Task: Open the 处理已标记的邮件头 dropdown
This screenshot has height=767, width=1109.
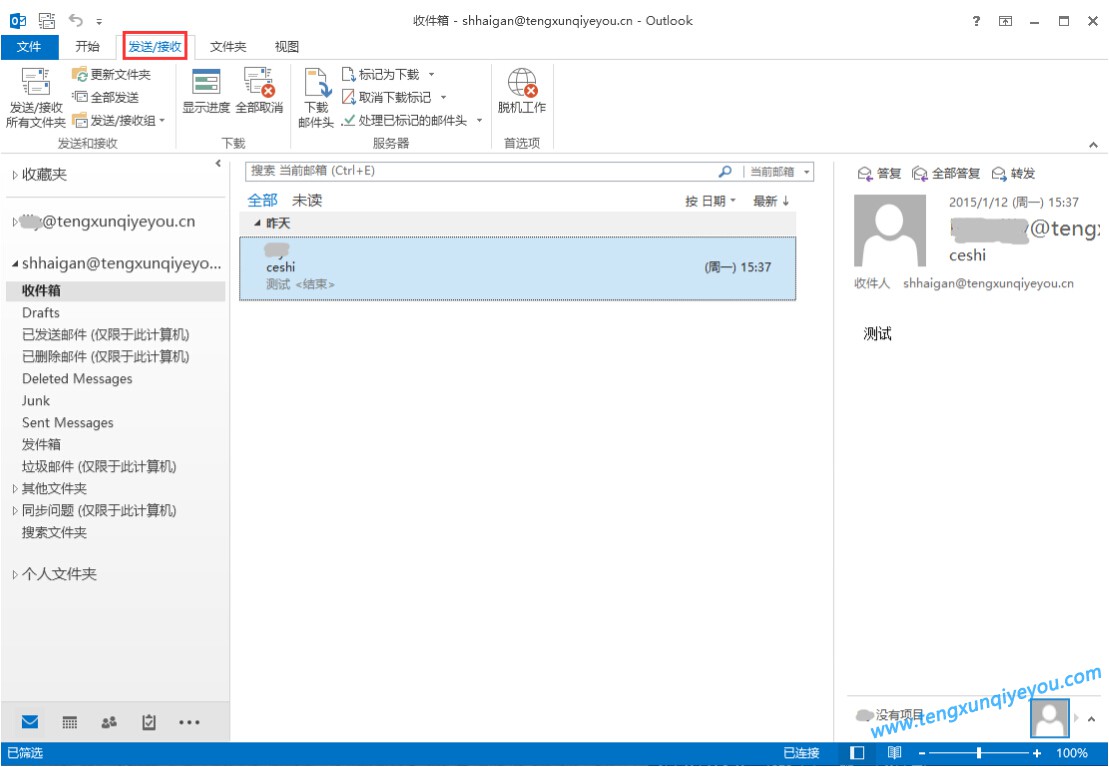Action: 479,121
